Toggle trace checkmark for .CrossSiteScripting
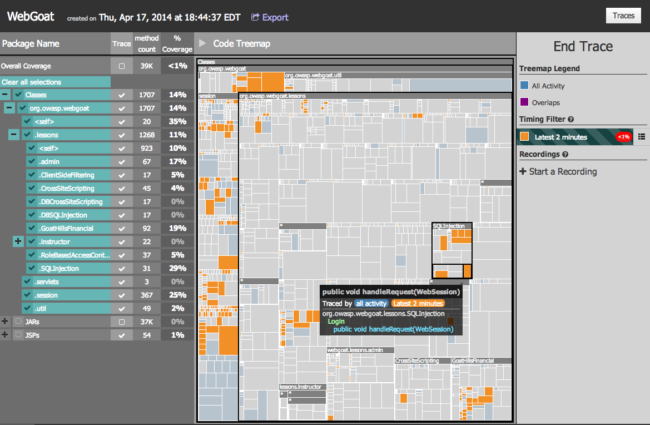 tap(121, 188)
